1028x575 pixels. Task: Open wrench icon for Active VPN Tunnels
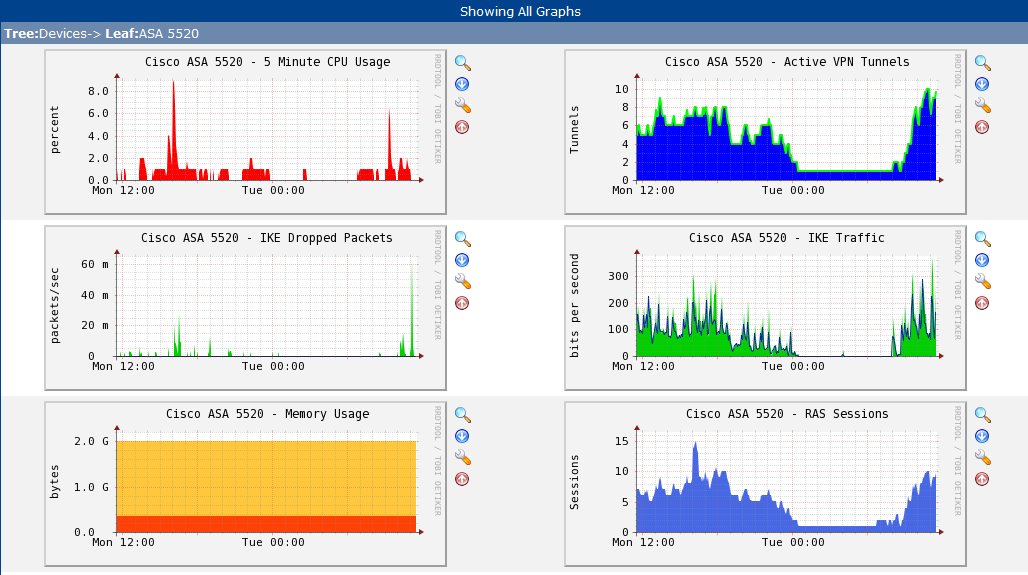(x=983, y=106)
